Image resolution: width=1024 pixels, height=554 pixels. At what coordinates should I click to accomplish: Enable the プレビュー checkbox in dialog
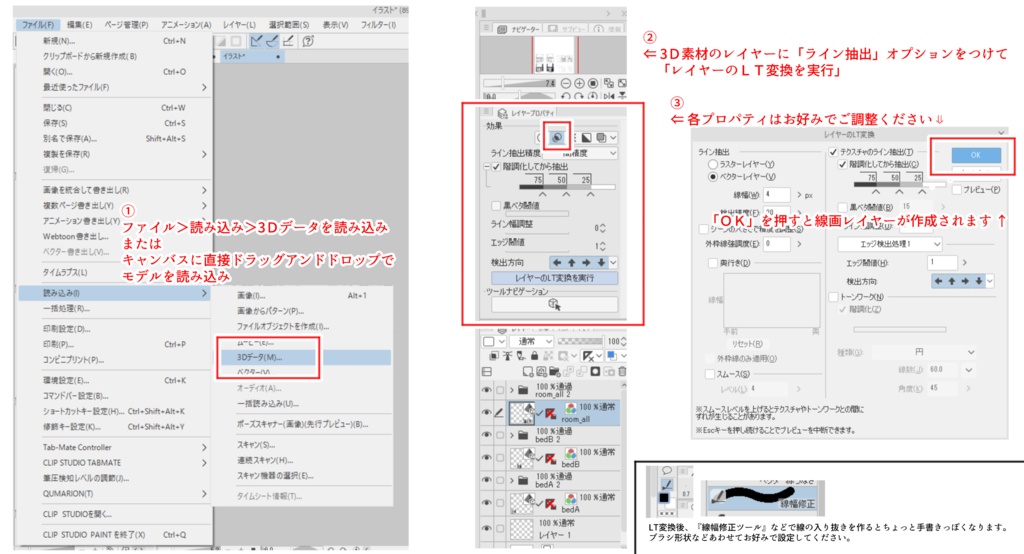click(957, 189)
